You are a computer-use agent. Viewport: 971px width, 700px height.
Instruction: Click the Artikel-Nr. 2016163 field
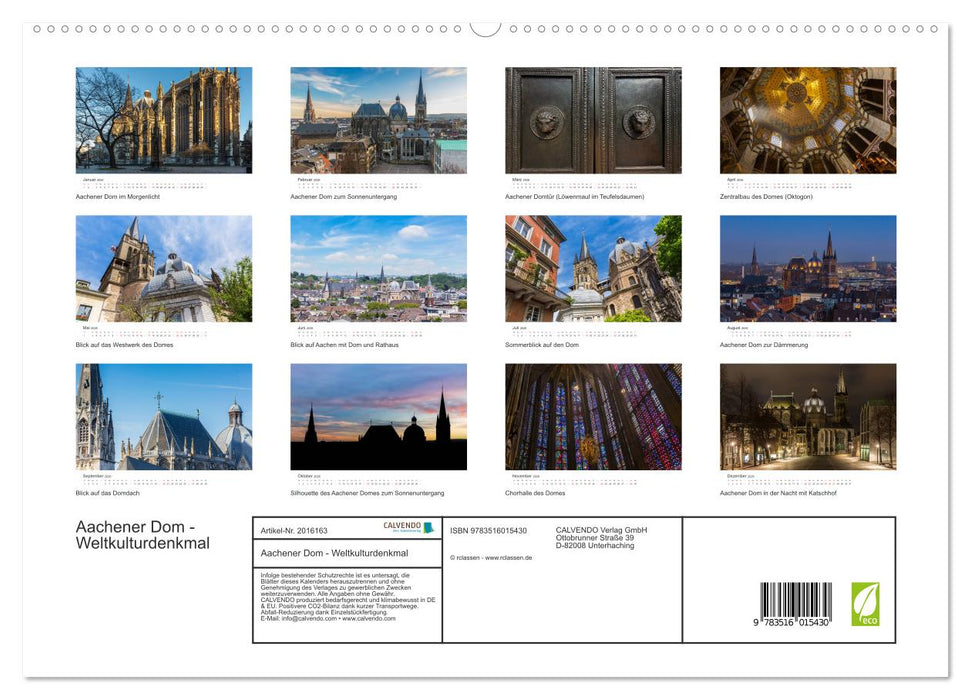pos(293,530)
